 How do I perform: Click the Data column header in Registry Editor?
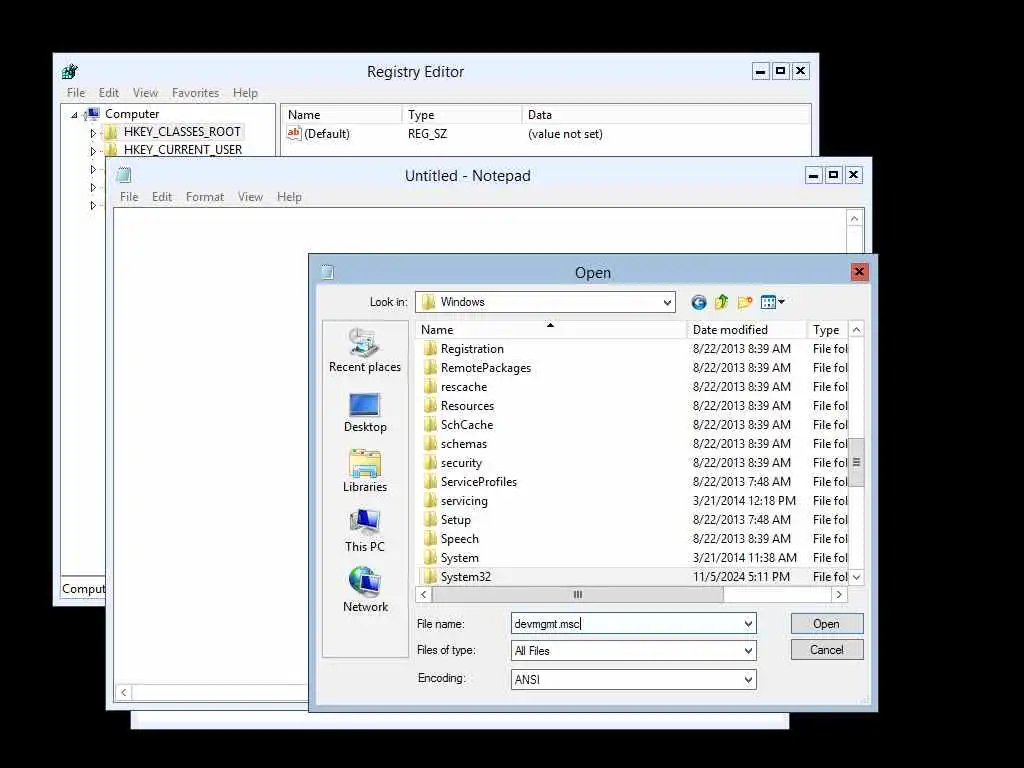(x=666, y=115)
